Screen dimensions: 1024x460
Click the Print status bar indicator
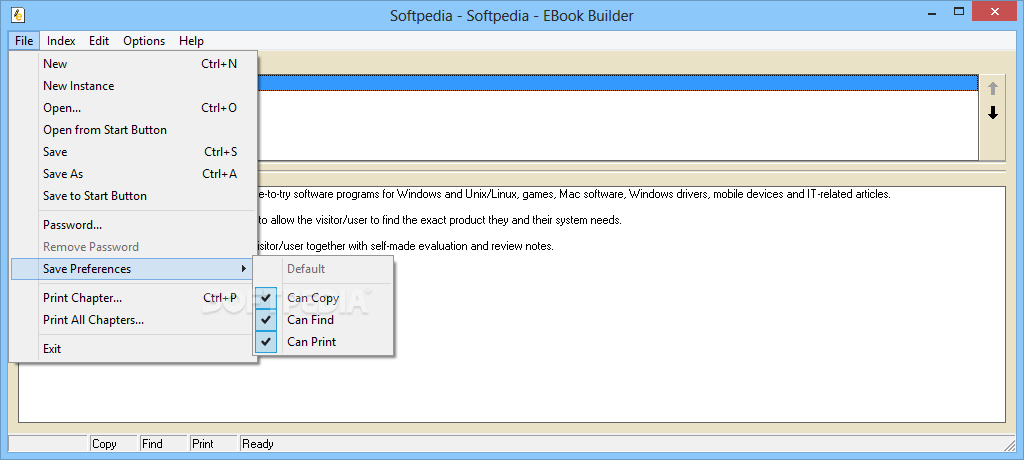click(x=214, y=444)
